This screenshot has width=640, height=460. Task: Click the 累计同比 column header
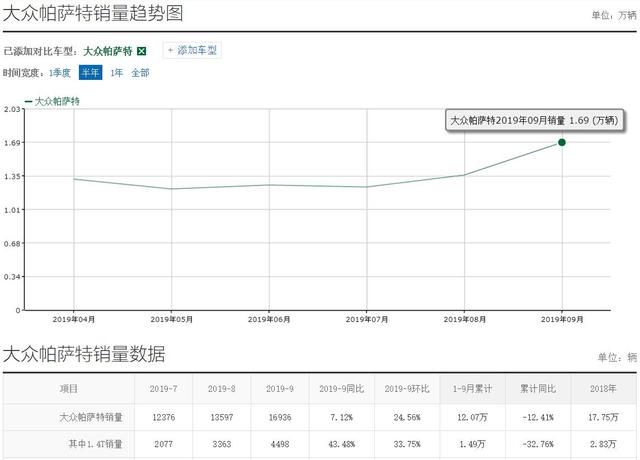(538, 389)
